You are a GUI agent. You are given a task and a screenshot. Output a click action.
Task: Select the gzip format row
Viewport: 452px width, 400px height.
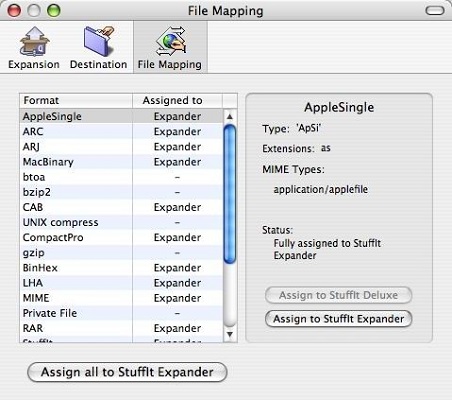click(121, 253)
